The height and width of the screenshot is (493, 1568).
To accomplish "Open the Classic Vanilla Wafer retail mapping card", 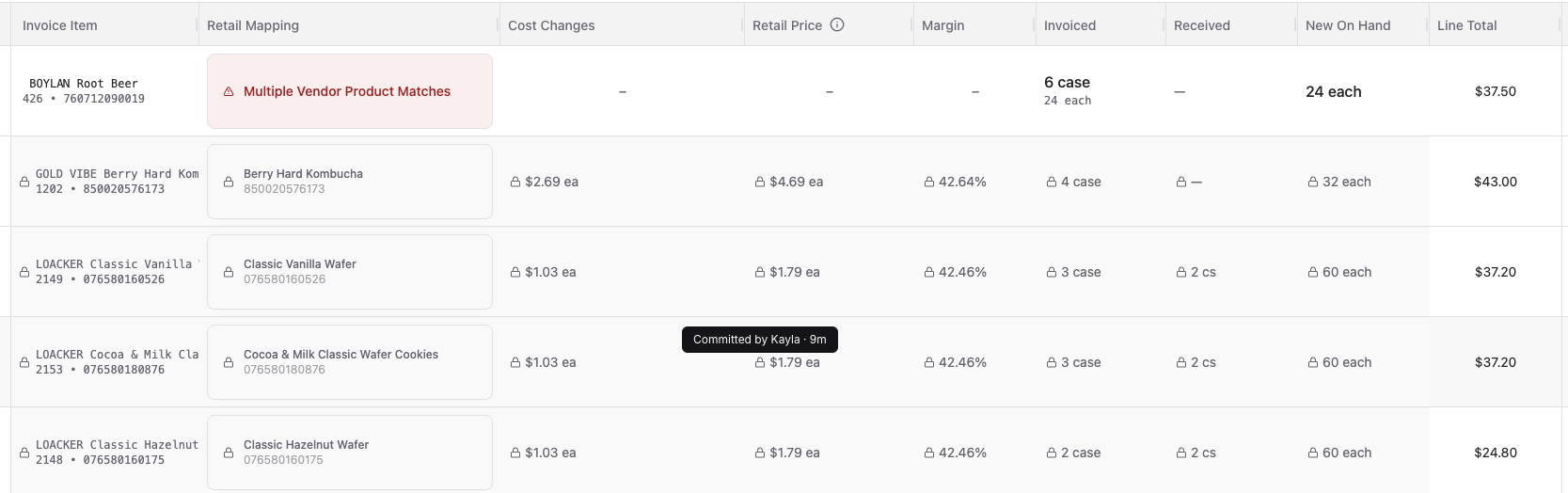I will [350, 272].
